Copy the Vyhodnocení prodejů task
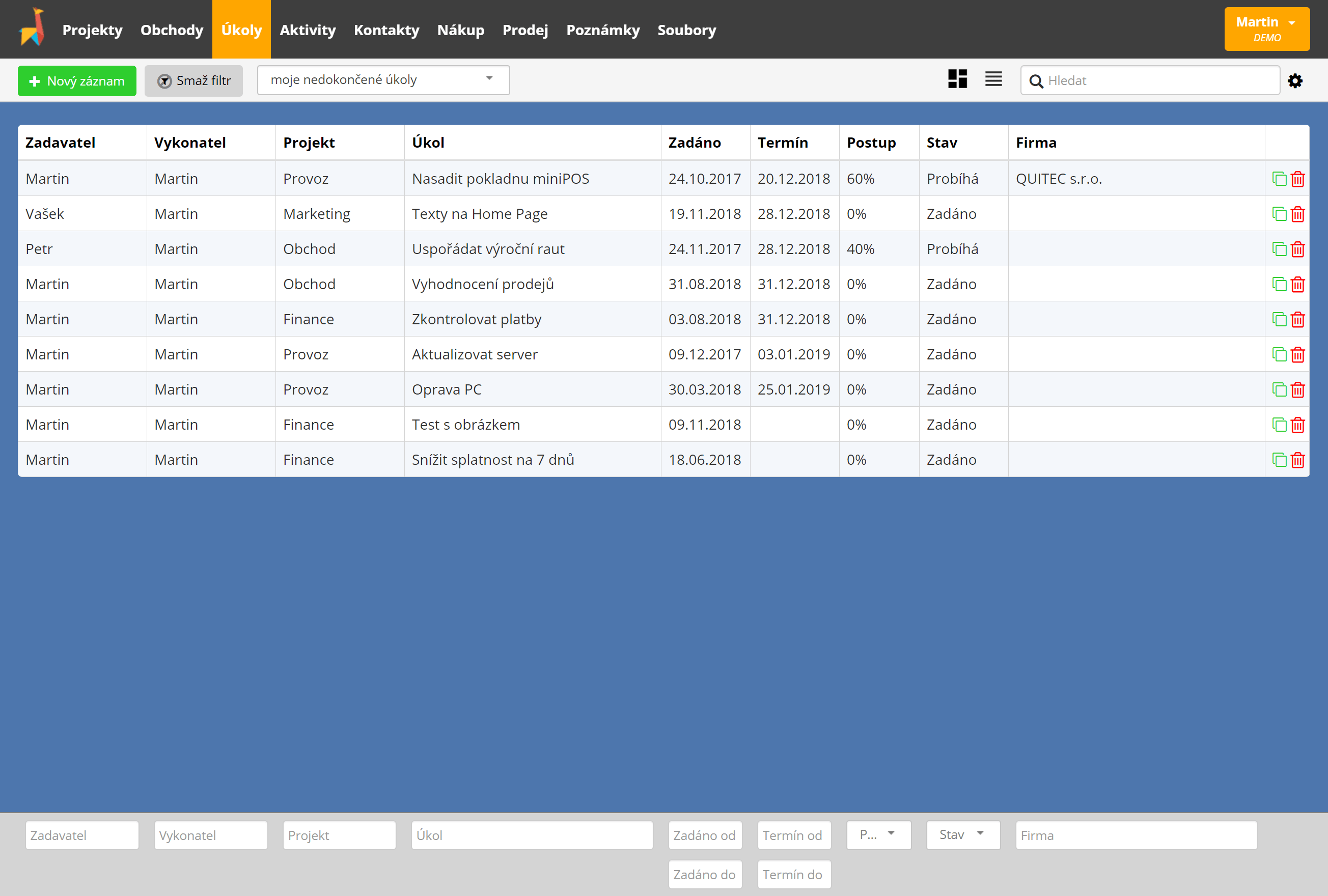The height and width of the screenshot is (896, 1328). [x=1280, y=284]
